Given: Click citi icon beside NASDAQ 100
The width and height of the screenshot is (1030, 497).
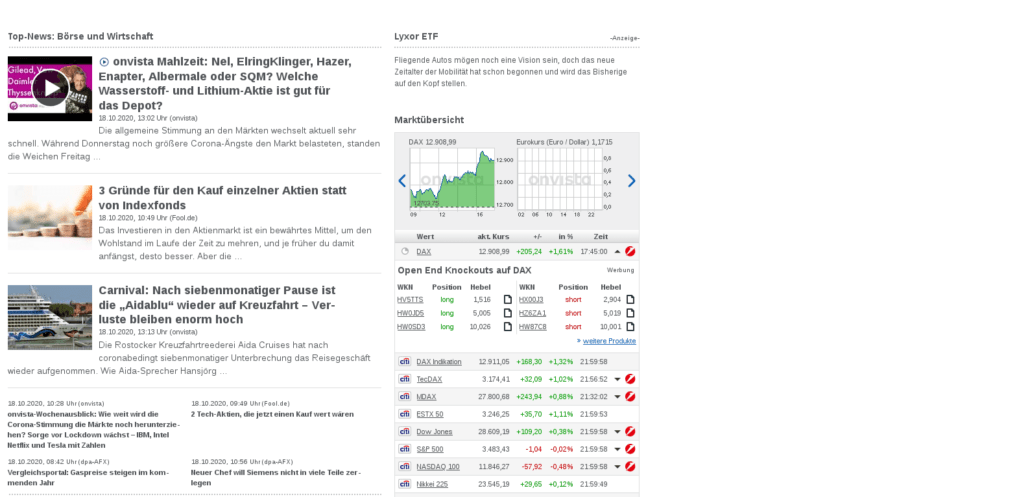Looking at the screenshot, I should point(405,466).
